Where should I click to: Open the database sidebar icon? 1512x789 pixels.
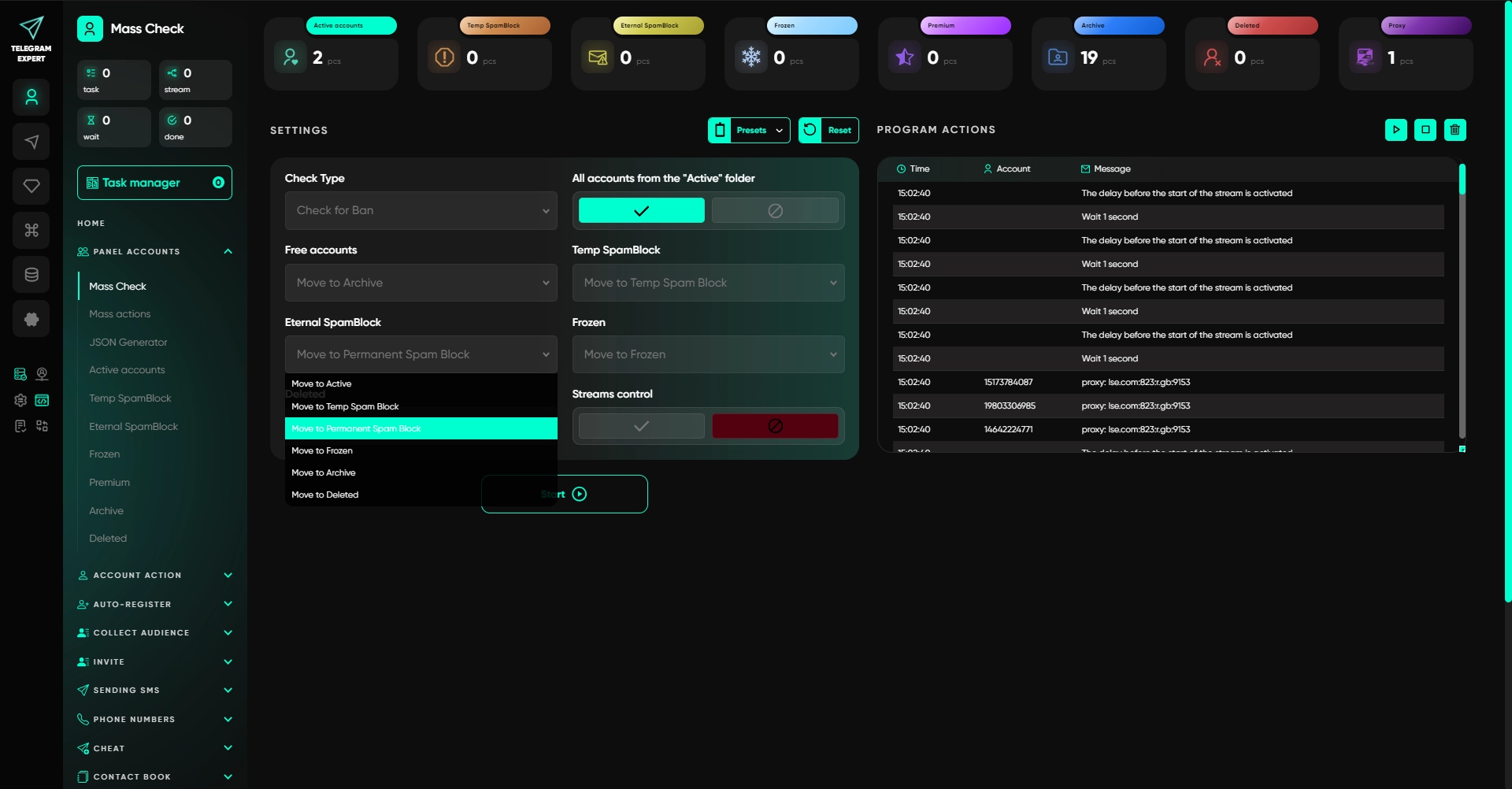click(31, 275)
